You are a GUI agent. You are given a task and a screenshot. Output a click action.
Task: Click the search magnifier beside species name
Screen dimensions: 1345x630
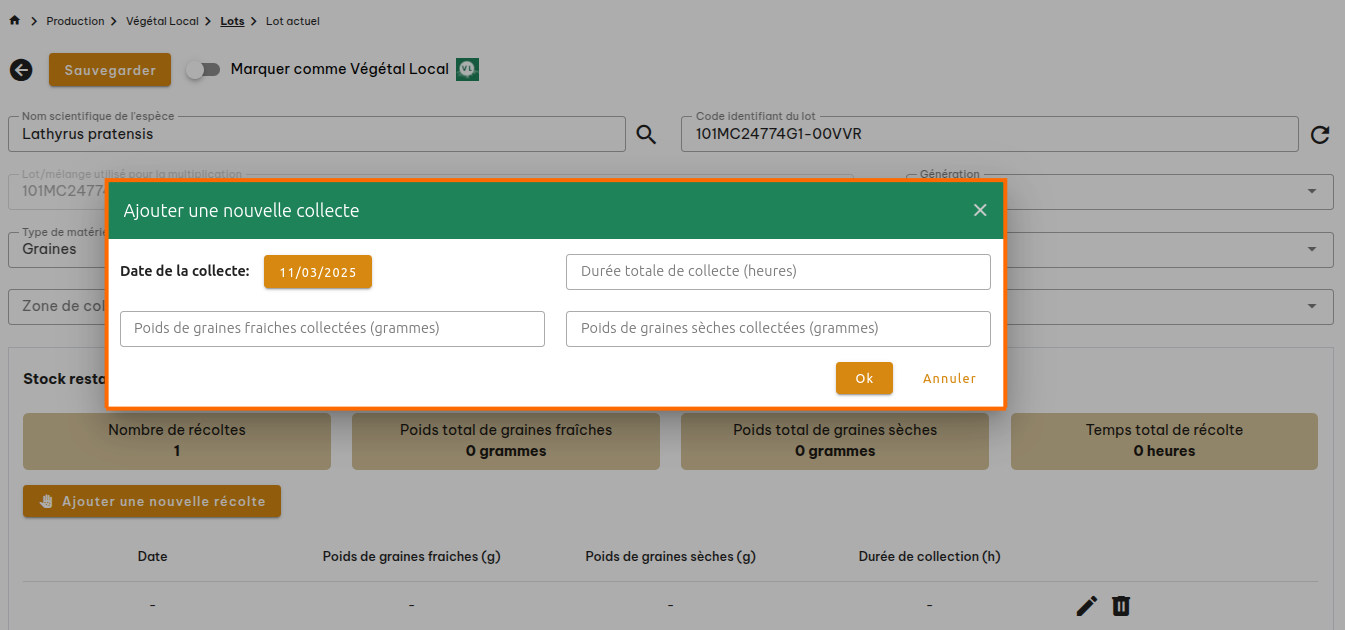[646, 135]
